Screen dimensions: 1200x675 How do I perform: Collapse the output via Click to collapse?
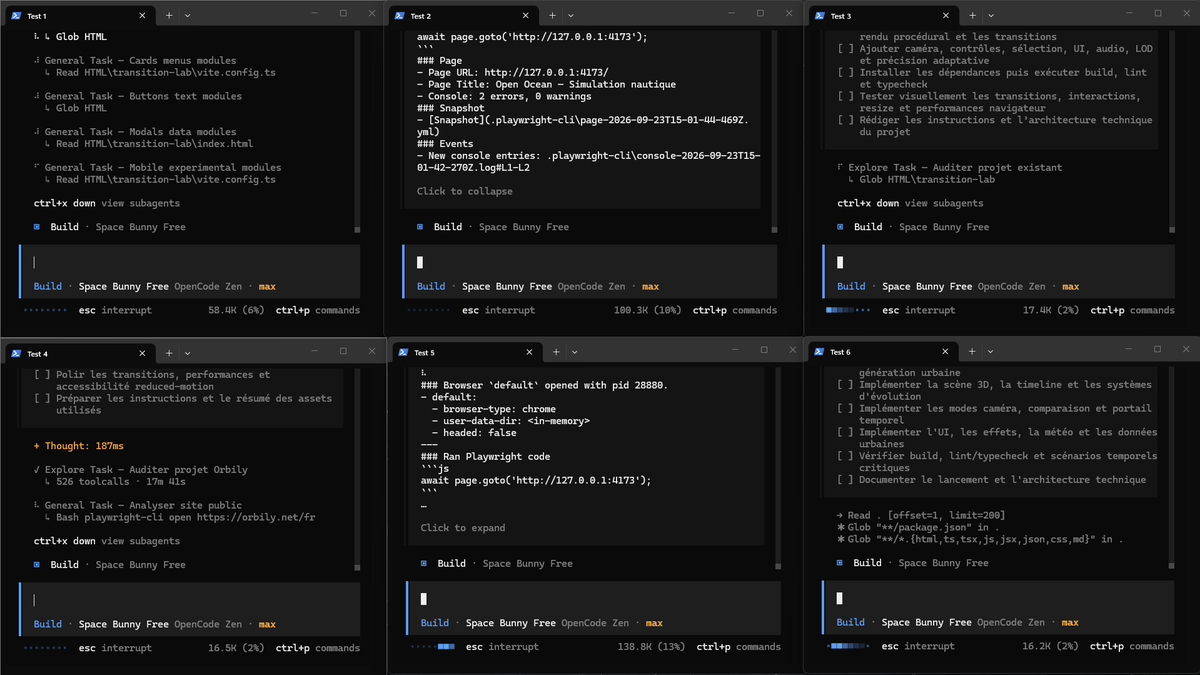465,191
